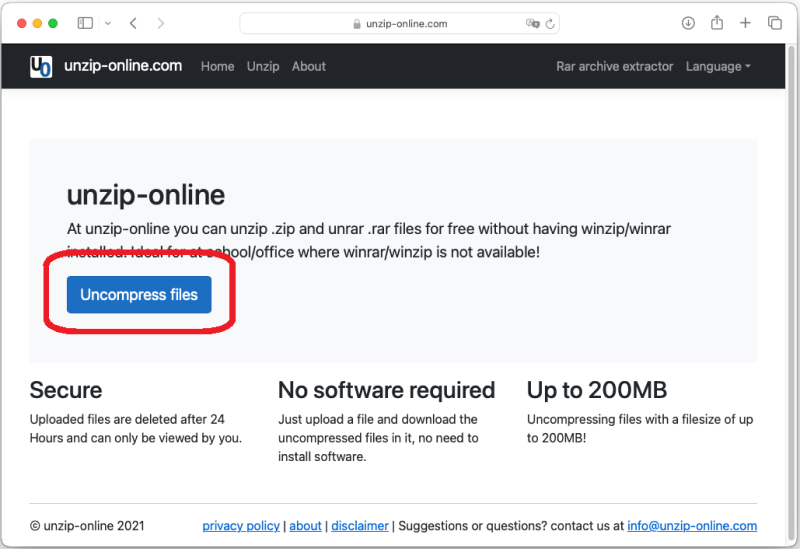Click the page vertical scrollbar
This screenshot has width=800, height=549.
click(x=791, y=295)
